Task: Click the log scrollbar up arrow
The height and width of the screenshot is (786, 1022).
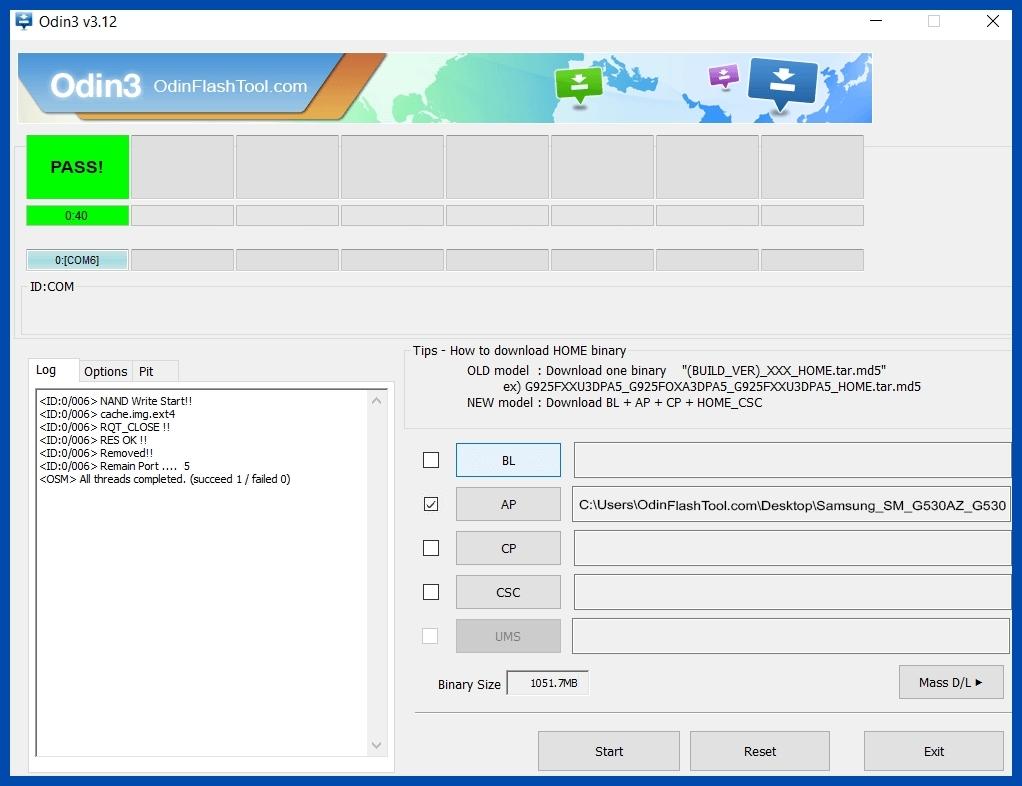Action: (x=376, y=401)
